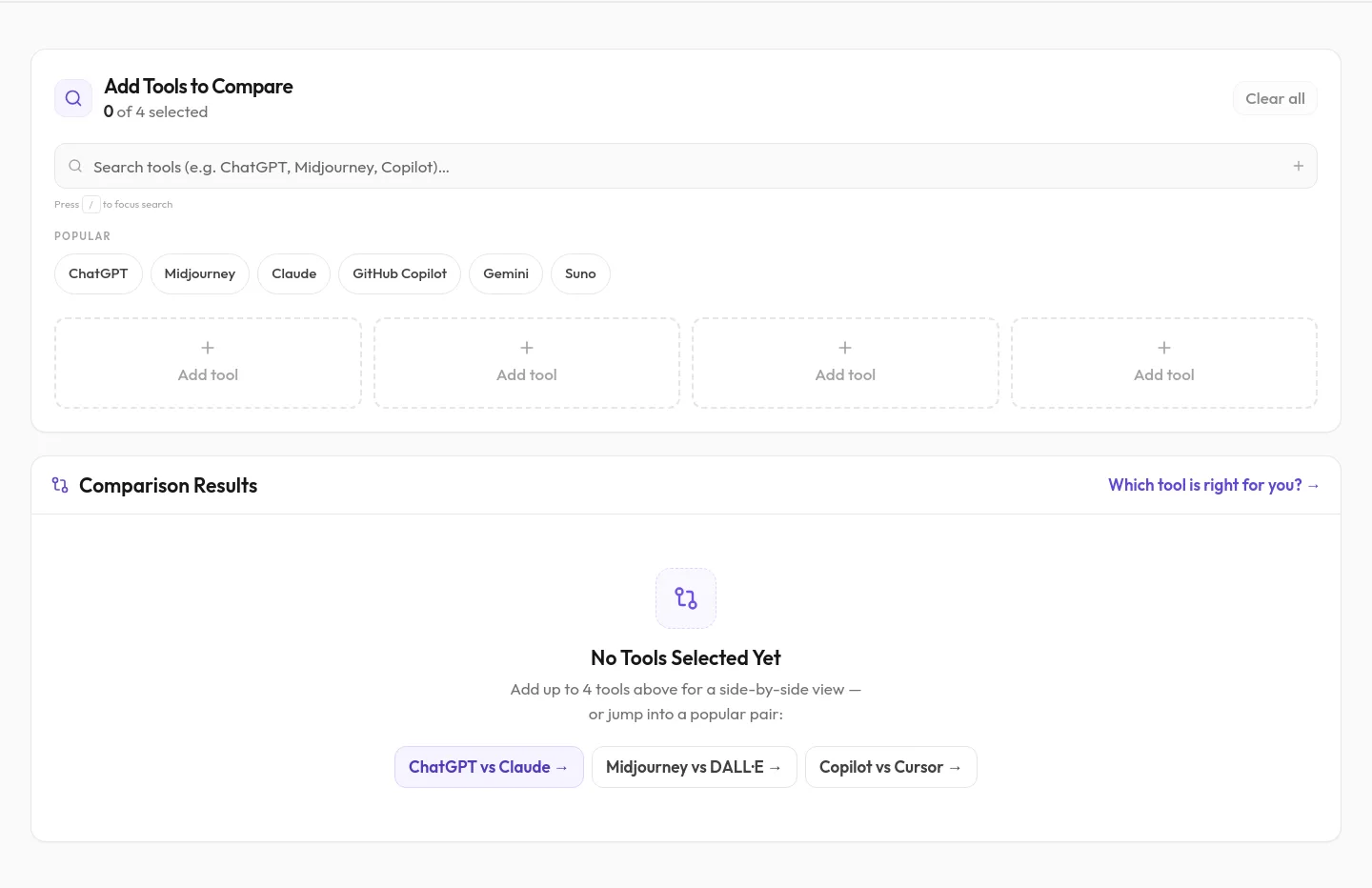The height and width of the screenshot is (888, 1372).
Task: Click the magnifier icon inside the search field
Action: pos(75,166)
